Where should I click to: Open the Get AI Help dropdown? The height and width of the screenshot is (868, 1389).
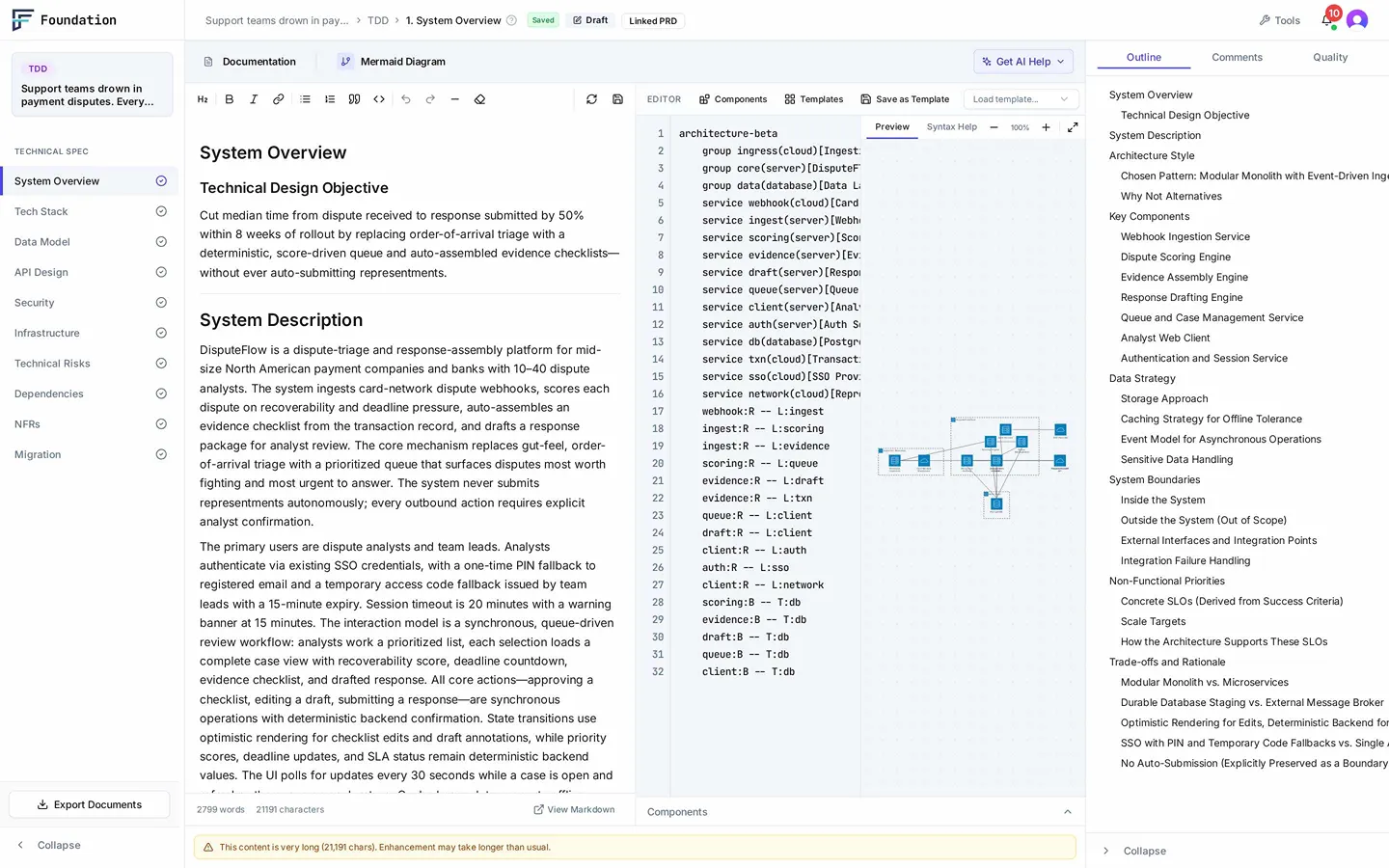click(1023, 62)
